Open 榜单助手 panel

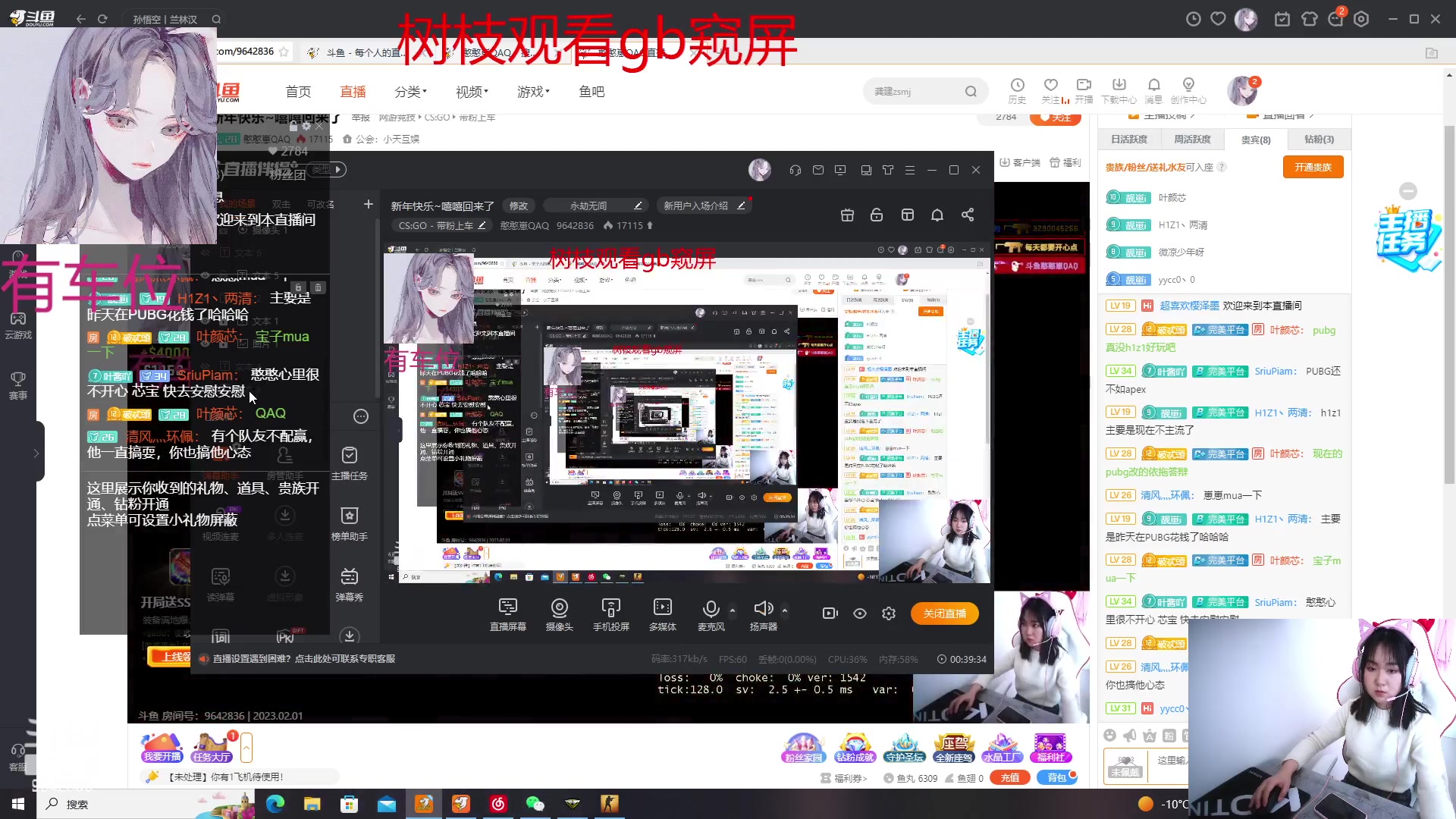pos(349,524)
